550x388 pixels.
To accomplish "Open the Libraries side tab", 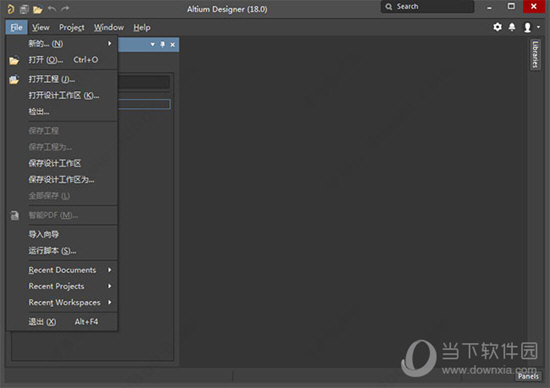I will click(535, 54).
